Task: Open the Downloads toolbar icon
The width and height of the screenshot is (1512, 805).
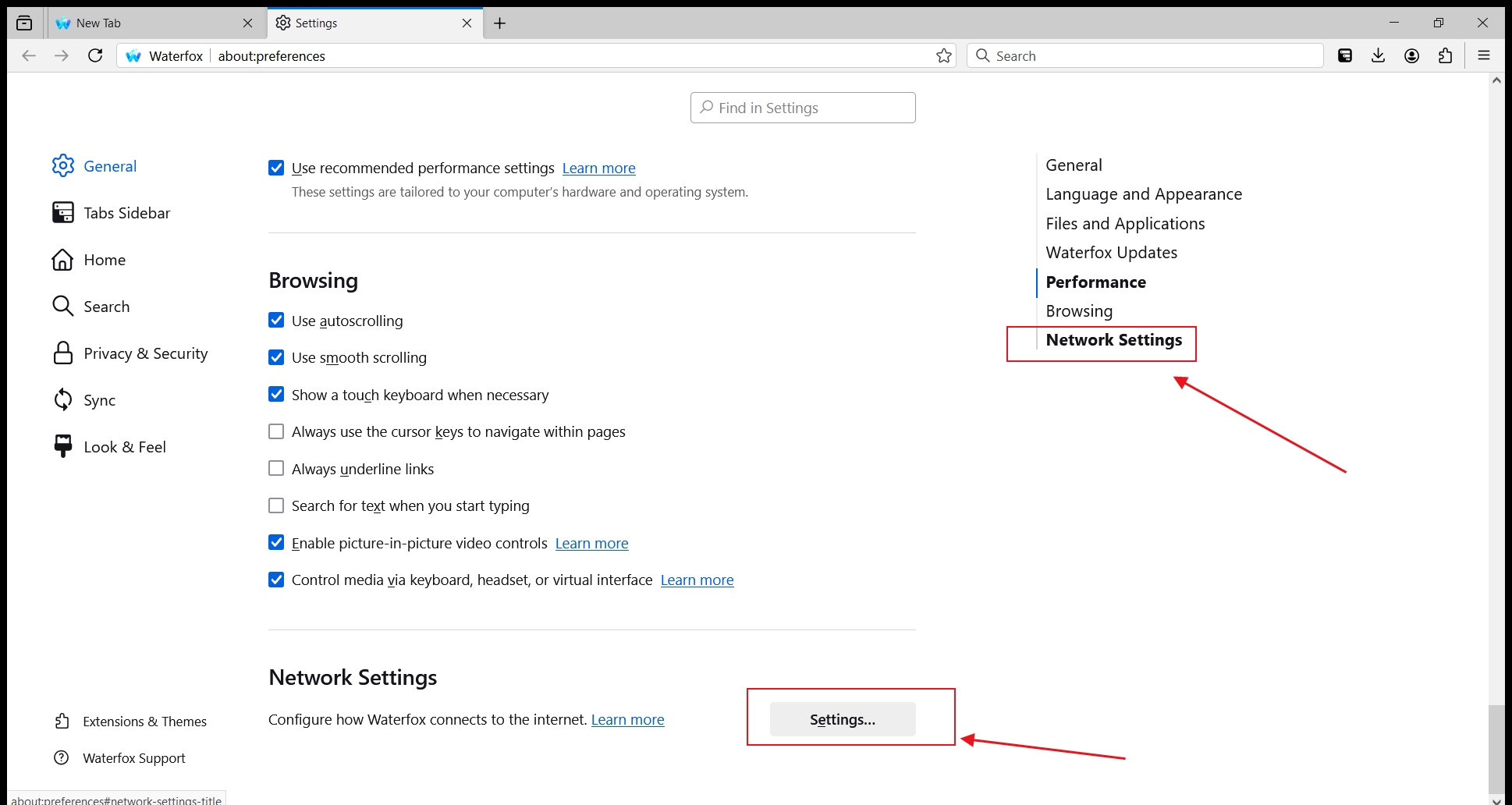Action: tap(1379, 55)
